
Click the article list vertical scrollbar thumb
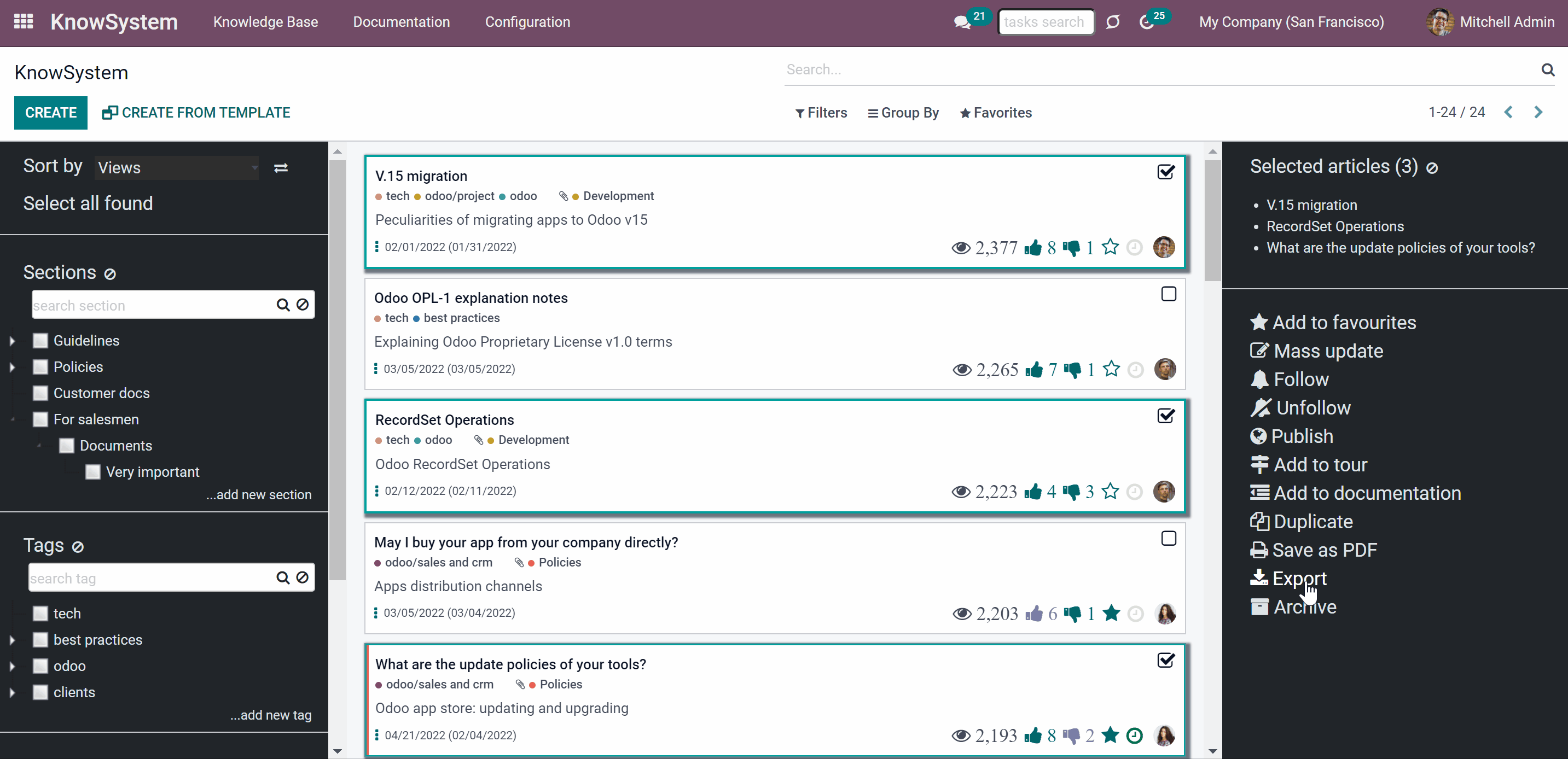point(1212,220)
